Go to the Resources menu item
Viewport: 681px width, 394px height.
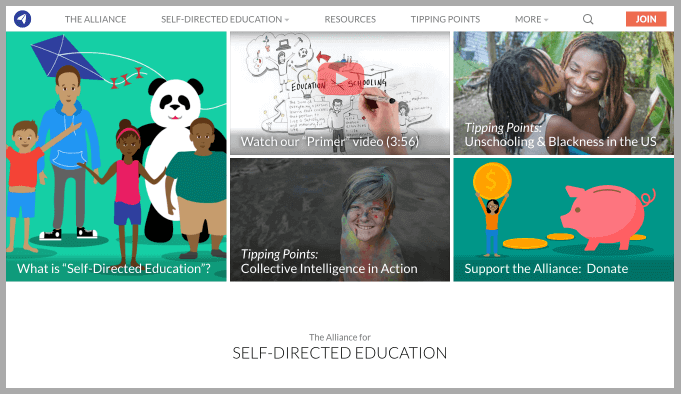pyautogui.click(x=350, y=19)
